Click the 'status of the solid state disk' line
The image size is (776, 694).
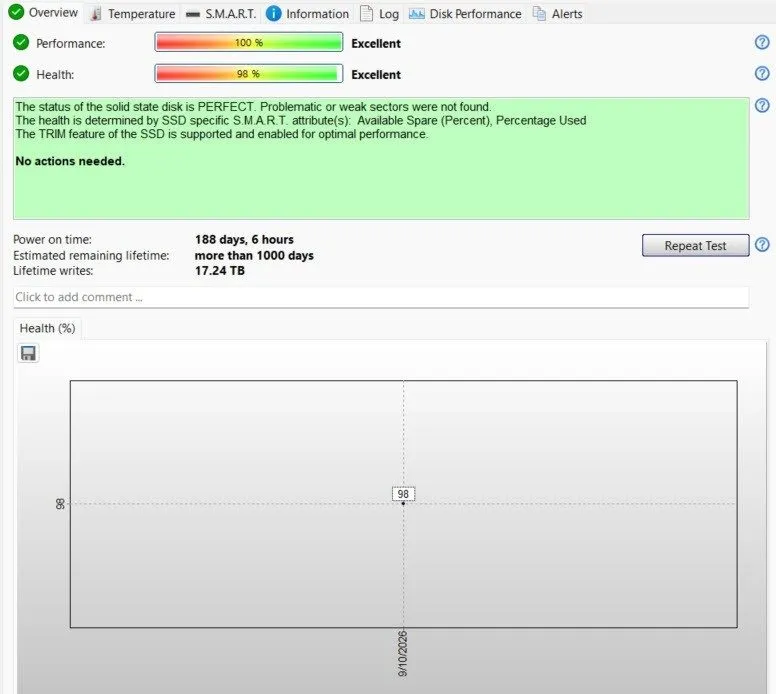[253, 107]
